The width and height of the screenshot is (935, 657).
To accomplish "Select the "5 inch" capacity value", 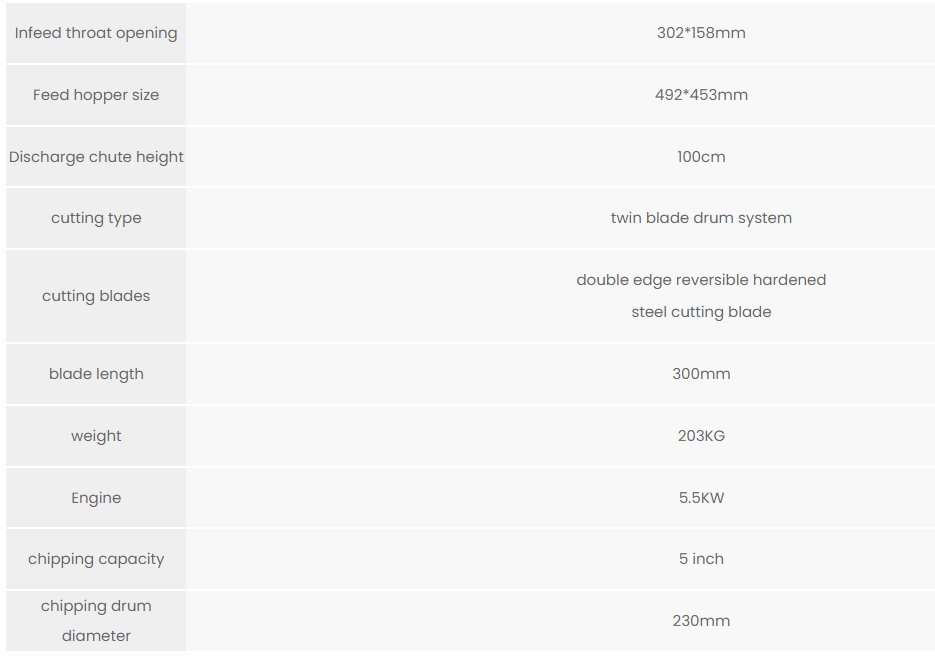I will (x=701, y=559).
